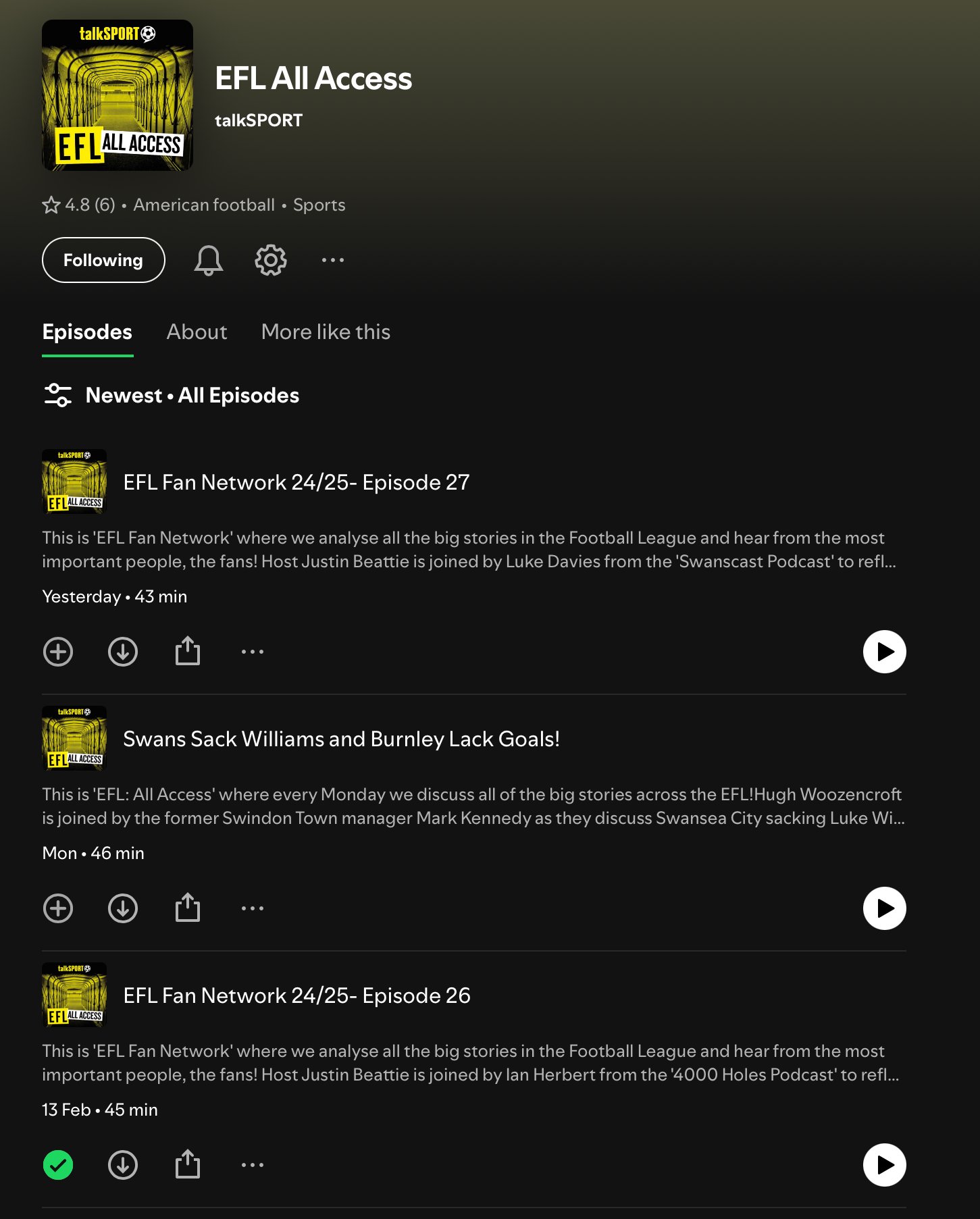This screenshot has width=980, height=1219.
Task: Open the Newest • All Episodes sort filter
Action: point(171,395)
